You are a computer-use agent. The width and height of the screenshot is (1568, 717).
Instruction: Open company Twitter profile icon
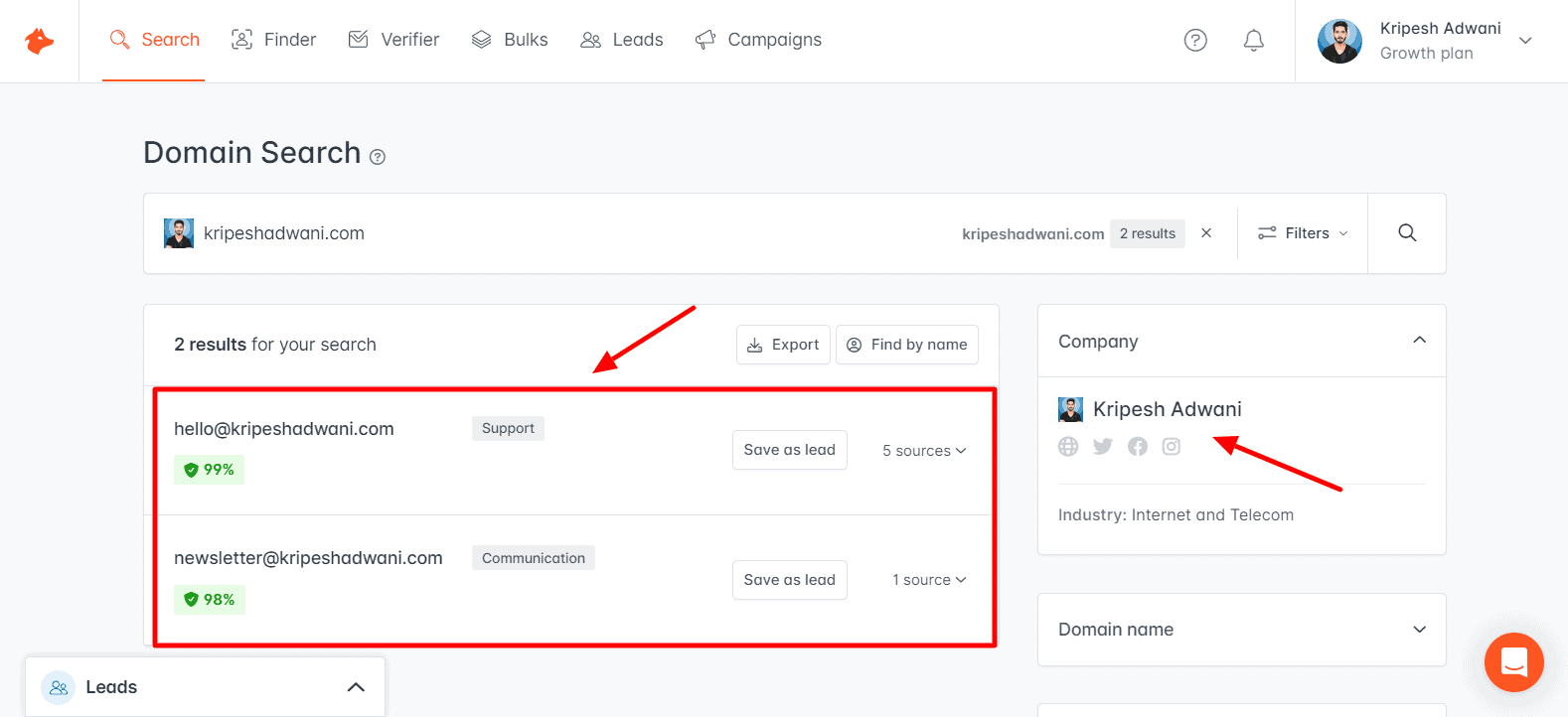[1103, 447]
